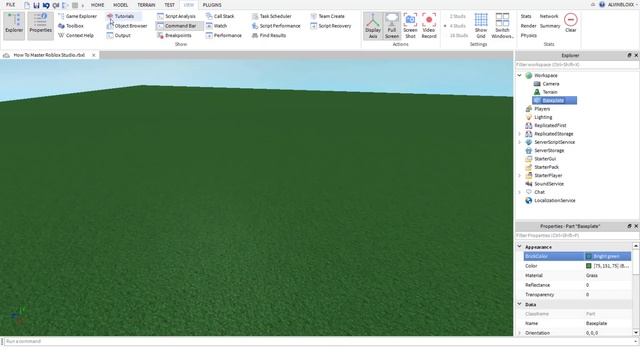This screenshot has width=640, height=360.
Task: Select 16 Studs grid setting
Action: coord(458,36)
